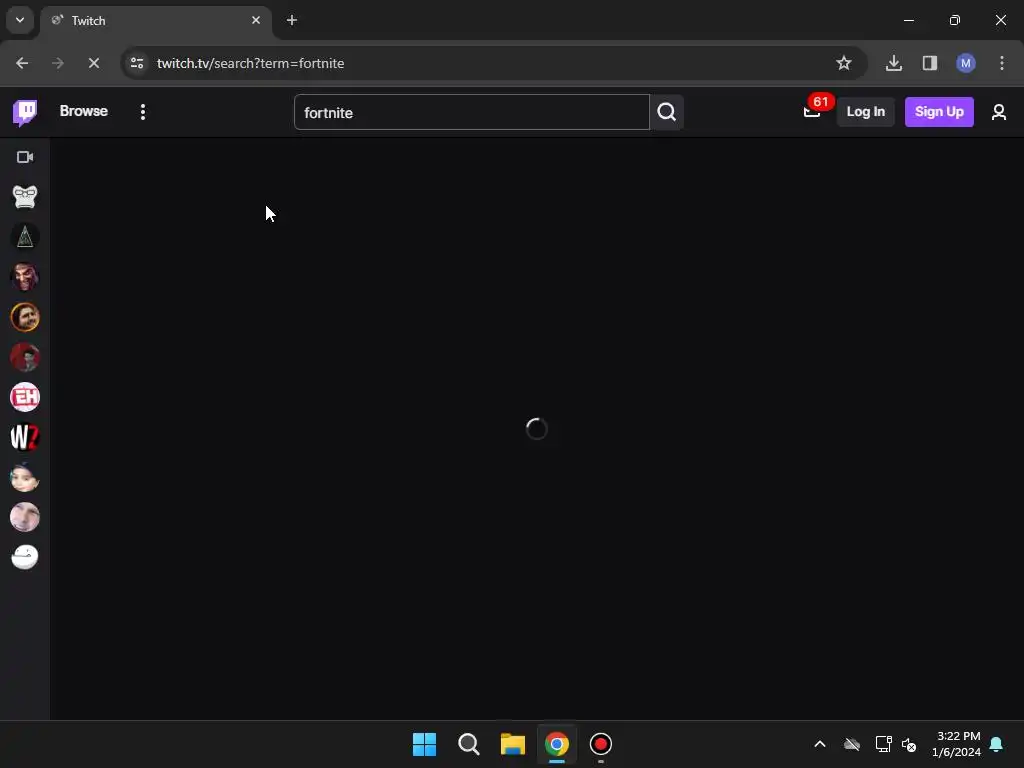Open the user account menu icon
The image size is (1024, 768).
(x=999, y=112)
